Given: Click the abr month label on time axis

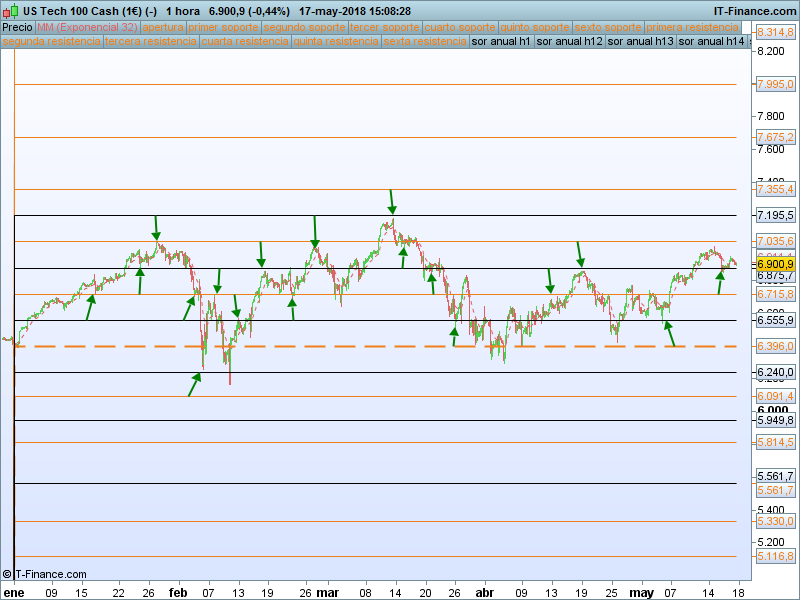Looking at the screenshot, I should pos(484,592).
